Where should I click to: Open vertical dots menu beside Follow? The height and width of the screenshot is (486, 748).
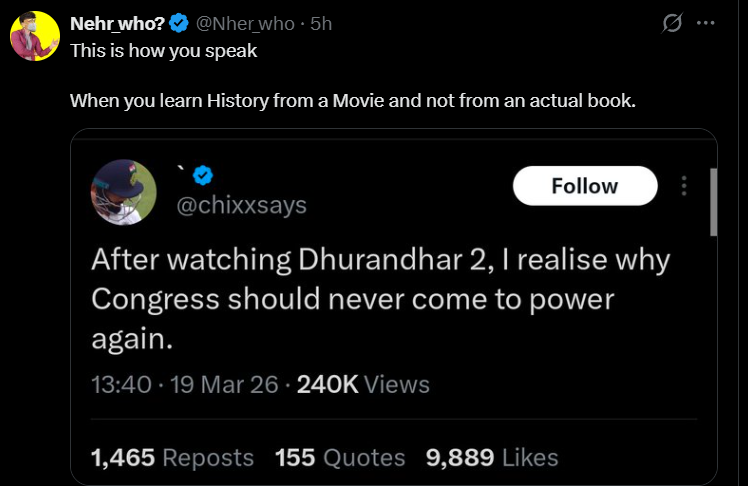click(684, 186)
